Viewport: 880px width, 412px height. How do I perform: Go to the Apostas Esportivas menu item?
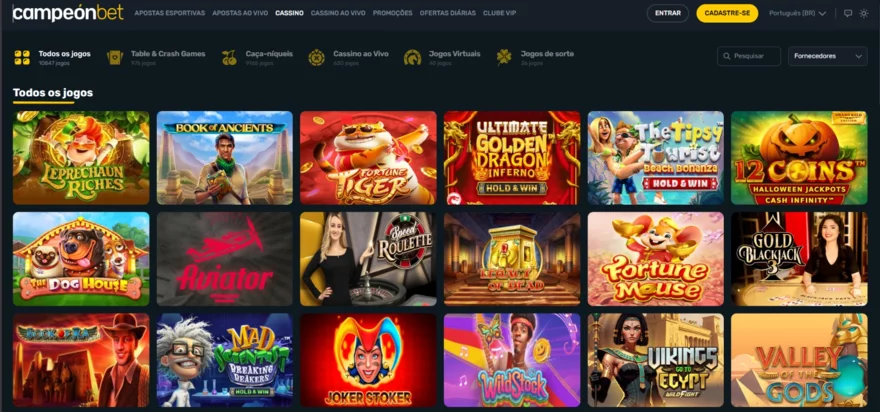(169, 13)
